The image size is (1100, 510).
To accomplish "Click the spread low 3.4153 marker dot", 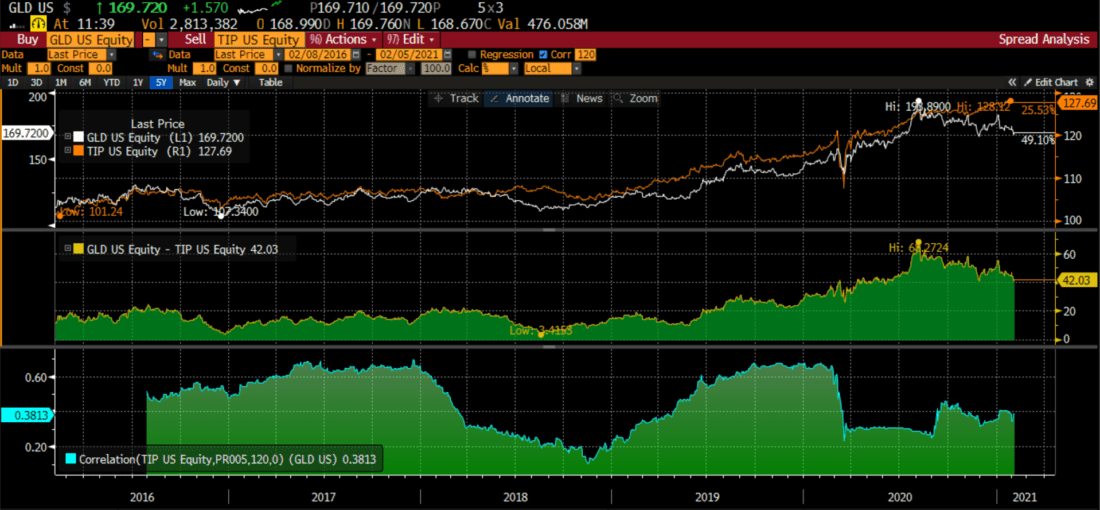I will tap(540, 335).
